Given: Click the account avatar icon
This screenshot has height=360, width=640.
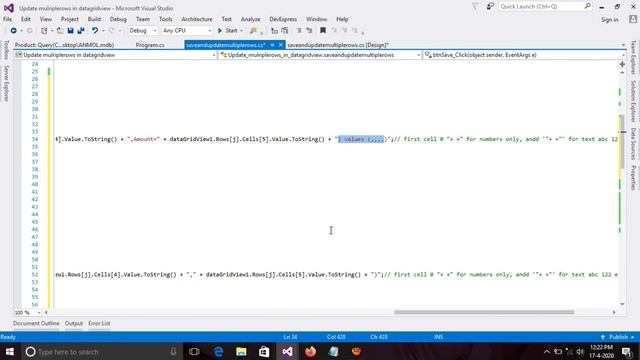Looking at the screenshot, I should click(633, 19).
